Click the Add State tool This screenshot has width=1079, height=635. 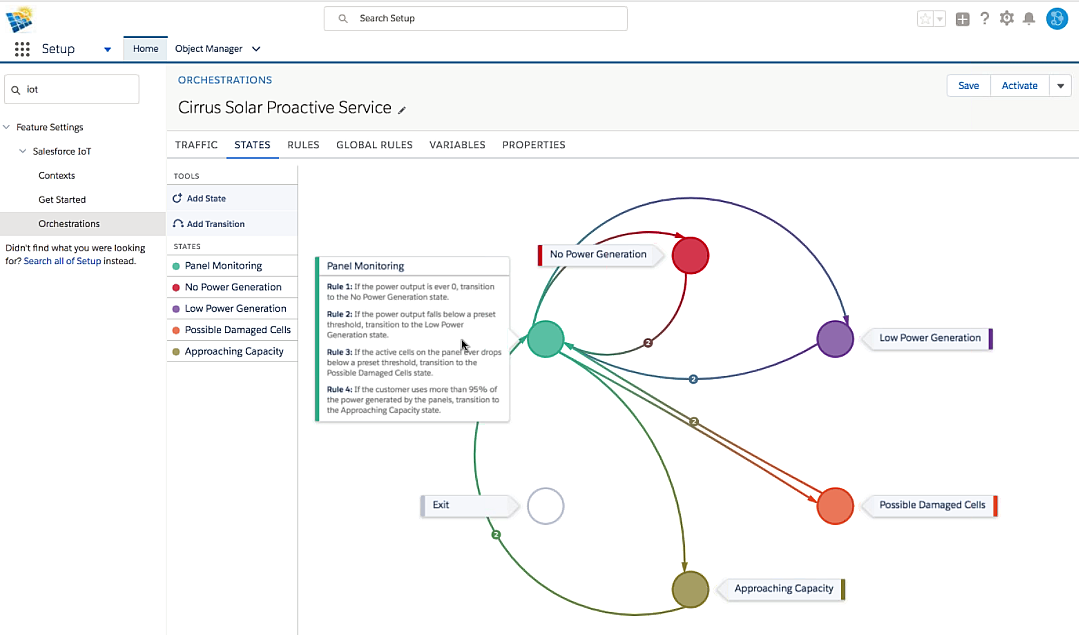click(232, 198)
